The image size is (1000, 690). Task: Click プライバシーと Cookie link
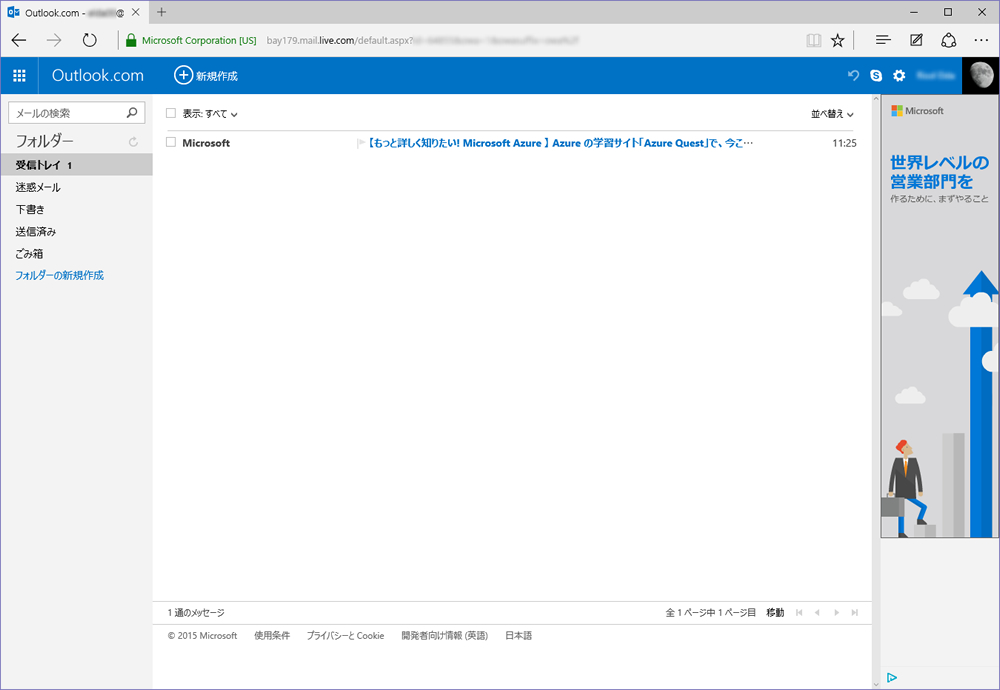[x=345, y=635]
